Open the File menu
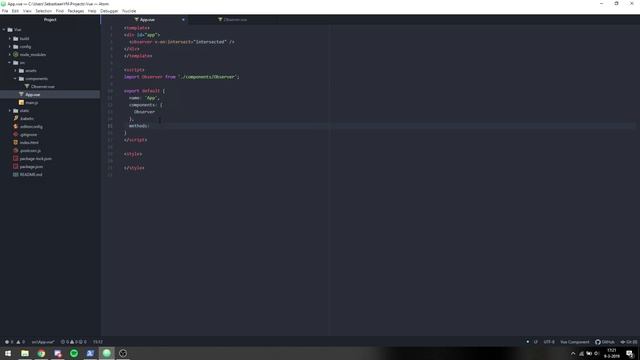The height and width of the screenshot is (360, 640). tap(5, 11)
